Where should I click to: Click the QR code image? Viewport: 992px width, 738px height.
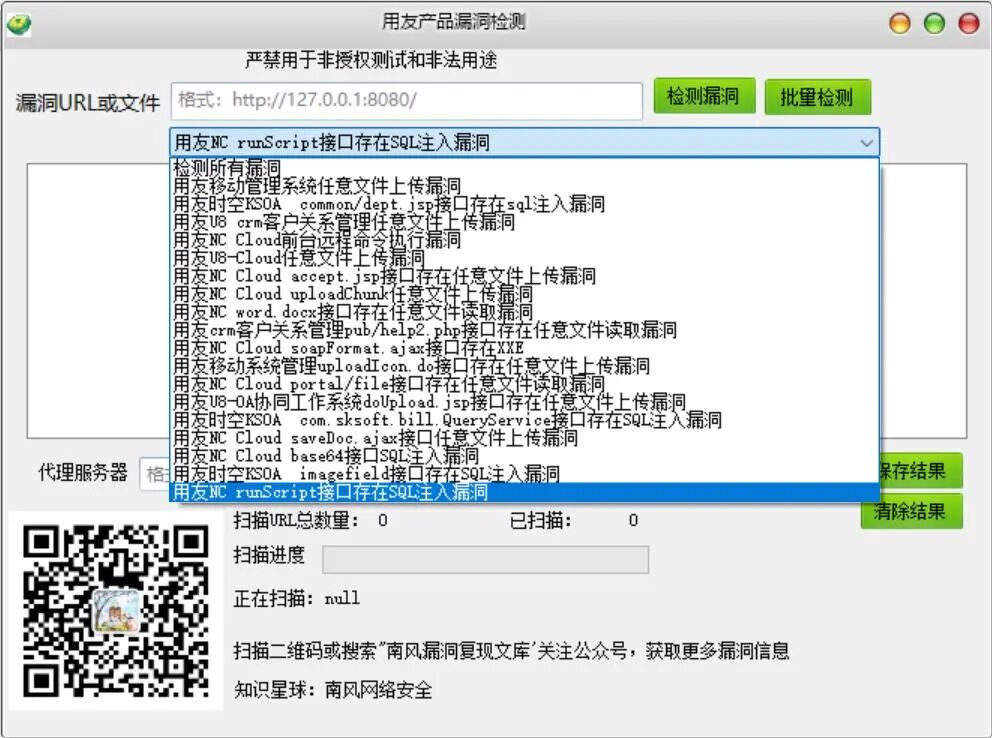[x=116, y=611]
